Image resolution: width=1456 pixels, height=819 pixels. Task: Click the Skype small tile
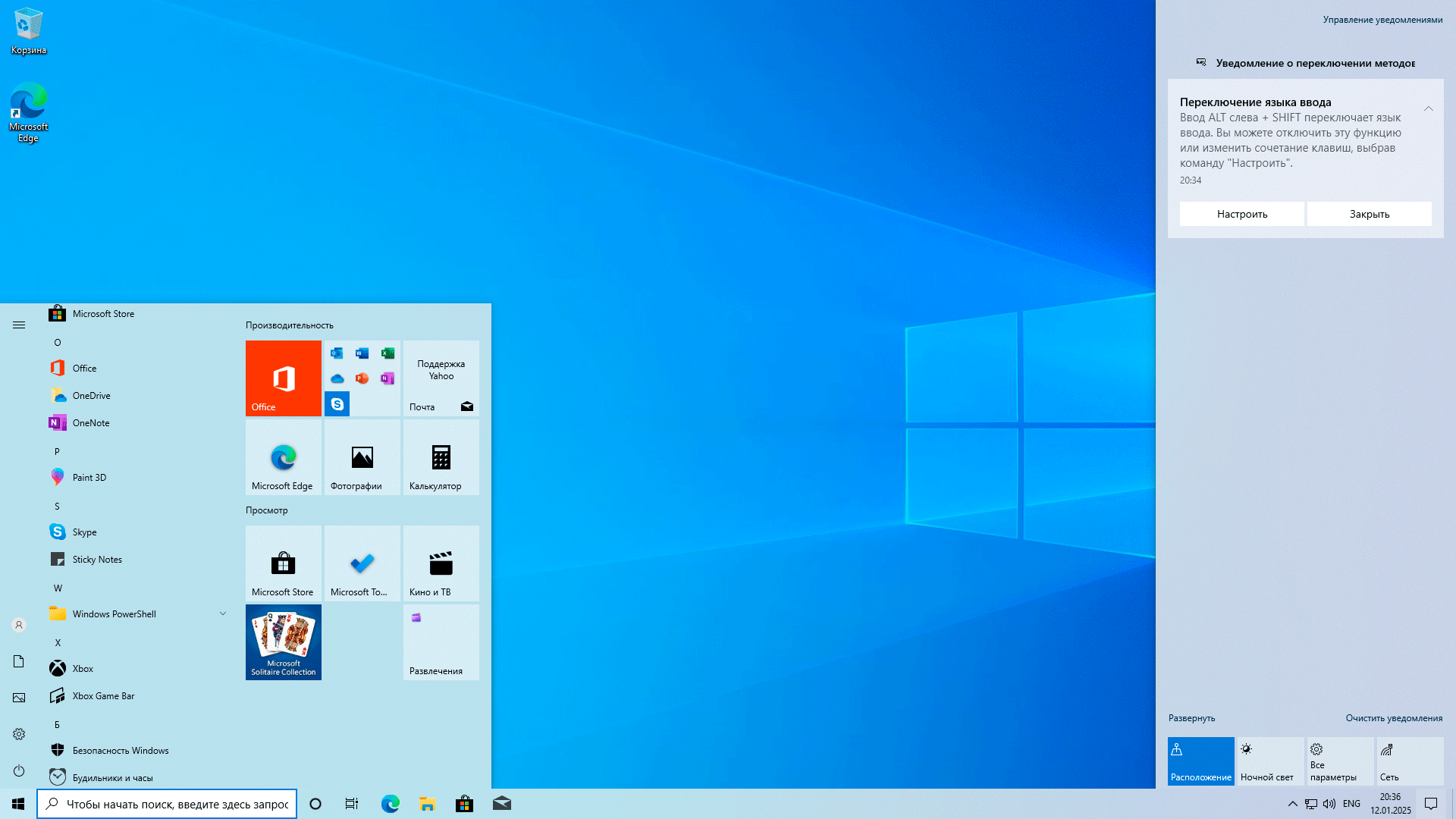337,404
